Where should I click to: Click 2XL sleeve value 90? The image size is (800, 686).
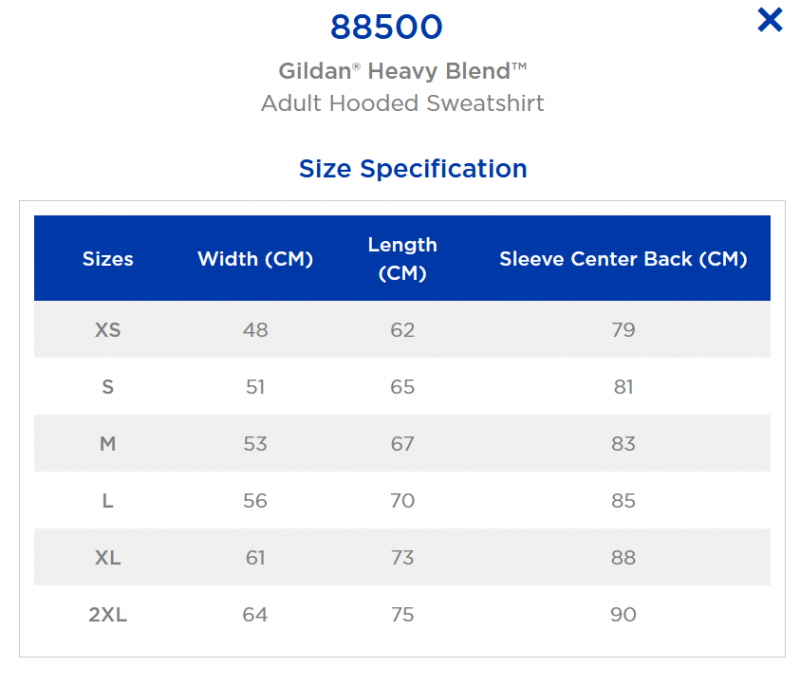pos(623,615)
